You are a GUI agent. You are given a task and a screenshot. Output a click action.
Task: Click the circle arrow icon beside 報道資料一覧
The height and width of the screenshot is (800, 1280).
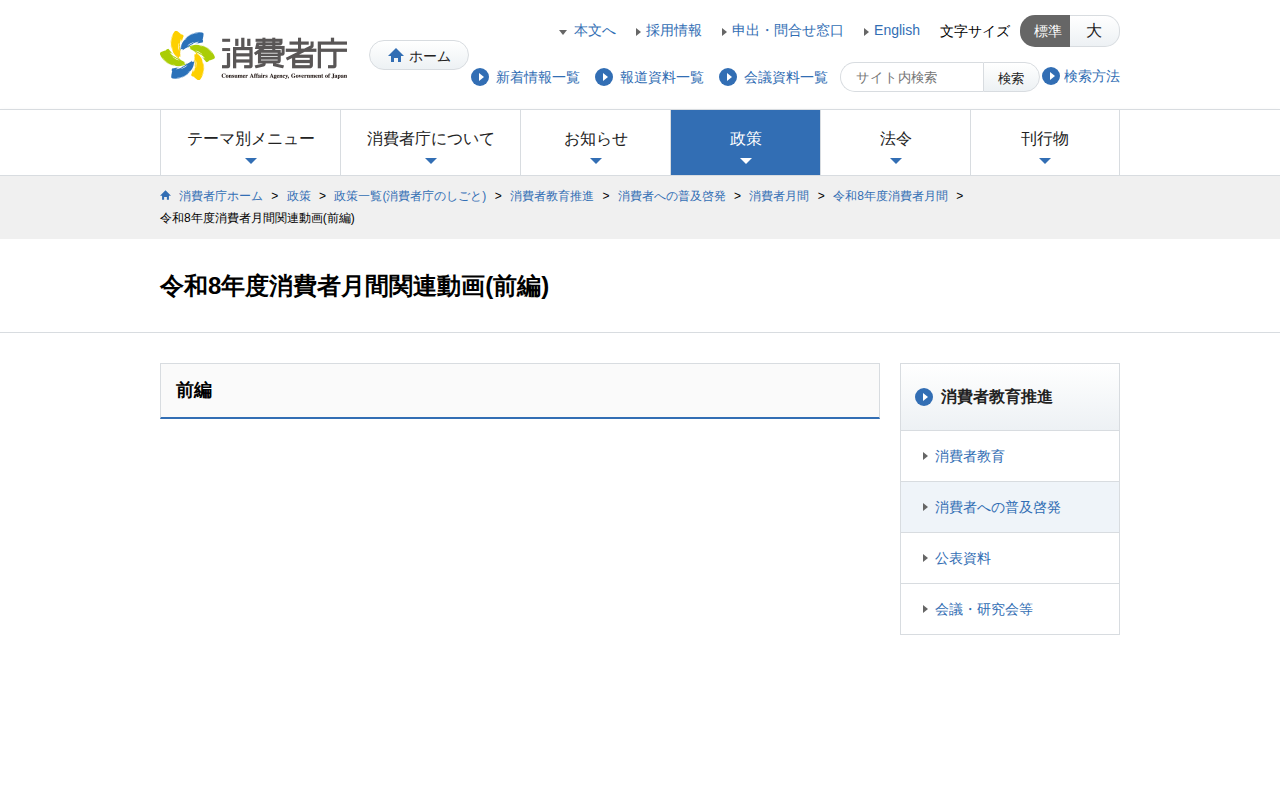pyautogui.click(x=604, y=77)
